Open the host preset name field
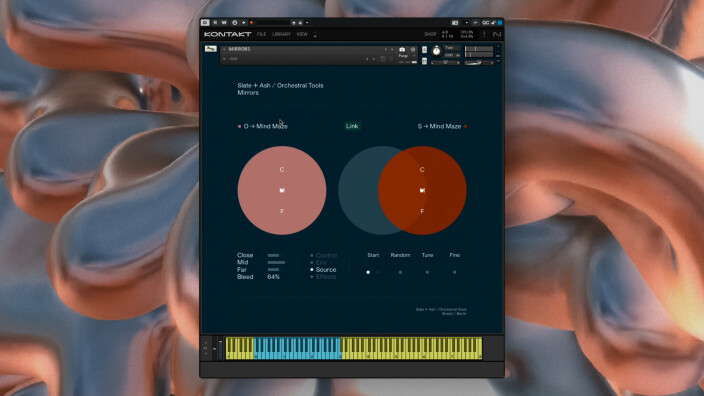 (272, 22)
